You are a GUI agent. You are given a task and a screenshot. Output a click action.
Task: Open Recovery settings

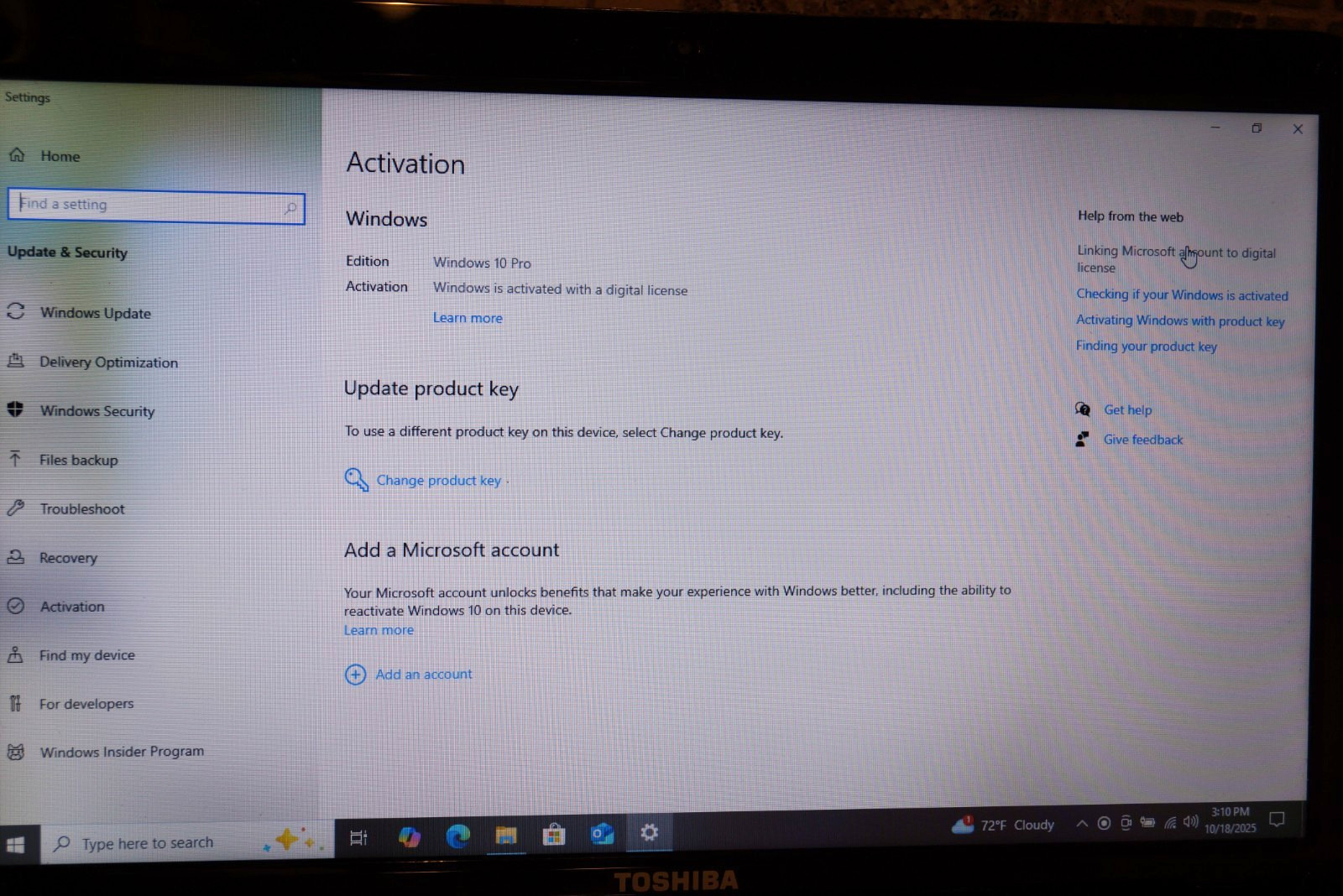coord(53,557)
